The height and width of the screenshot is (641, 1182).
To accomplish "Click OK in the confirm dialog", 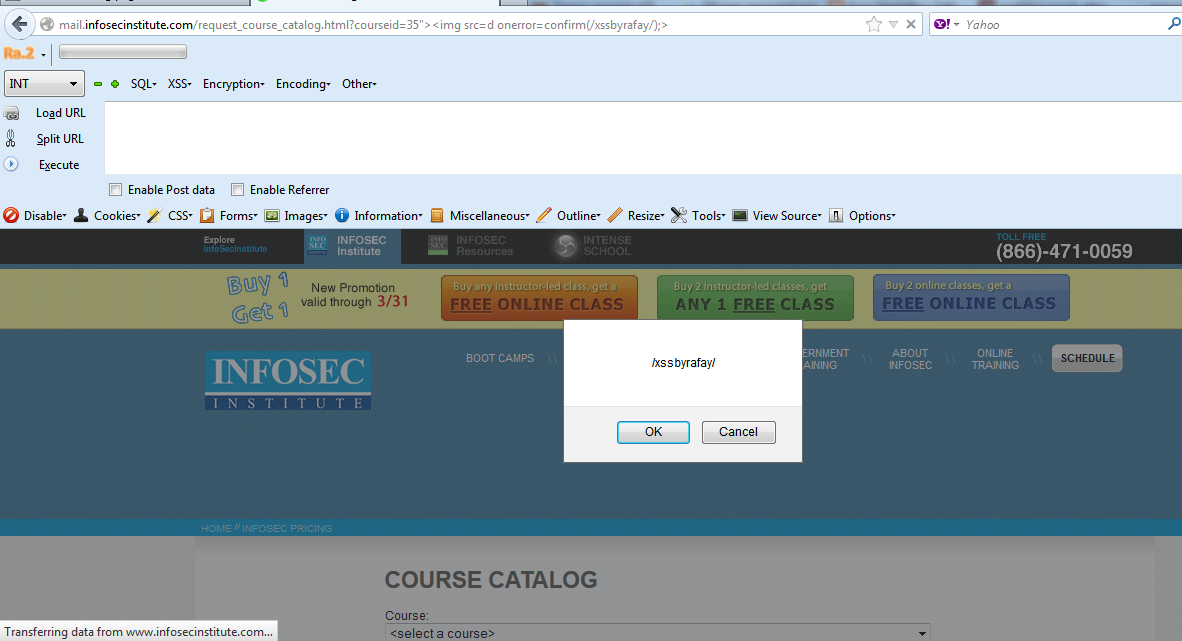I will pos(653,432).
